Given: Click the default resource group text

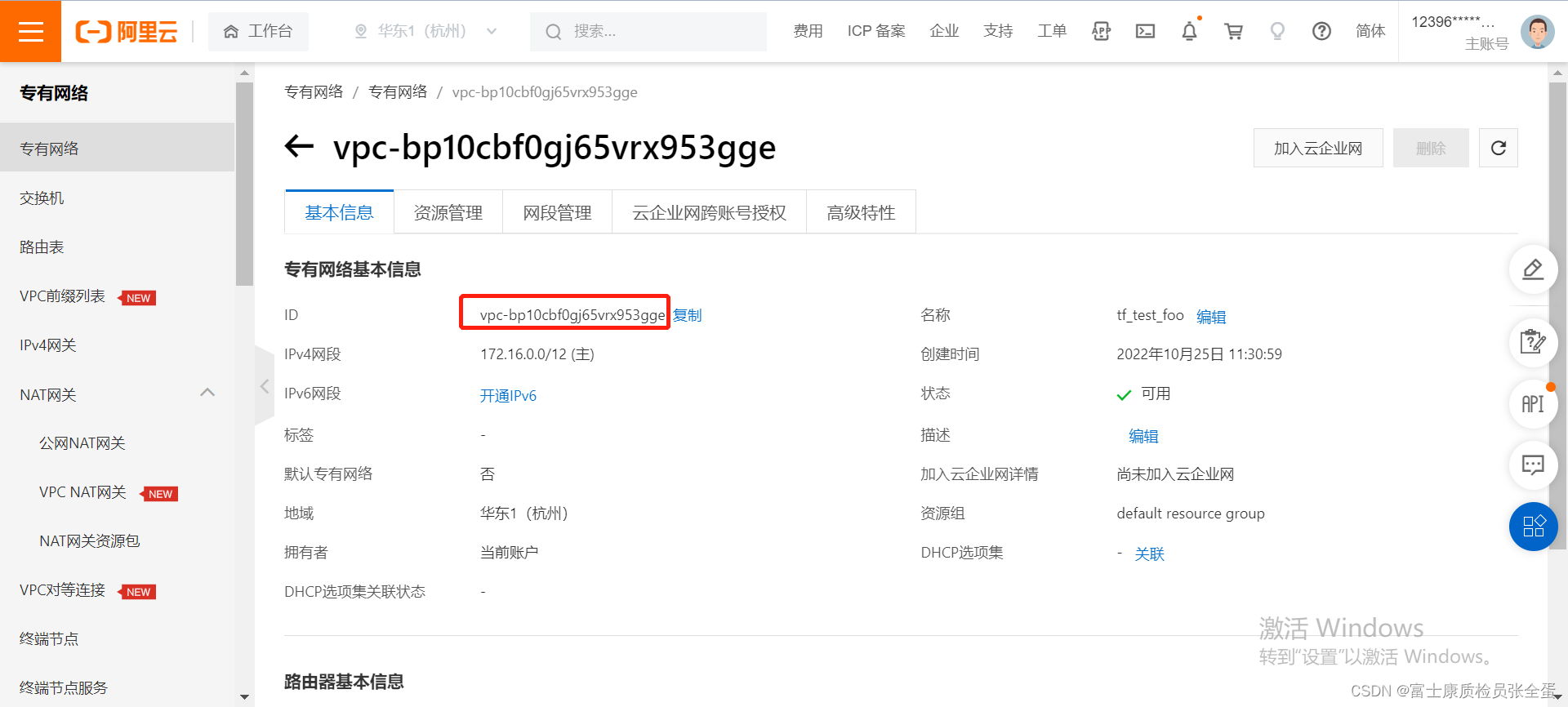Looking at the screenshot, I should pyautogui.click(x=1191, y=514).
